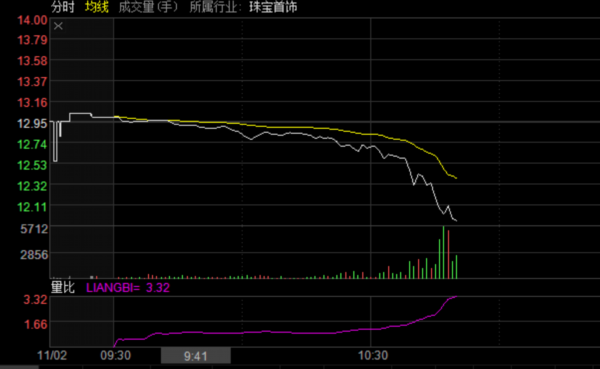600x369 pixels.
Task: Click the 10:30 time axis label
Action: 373,356
